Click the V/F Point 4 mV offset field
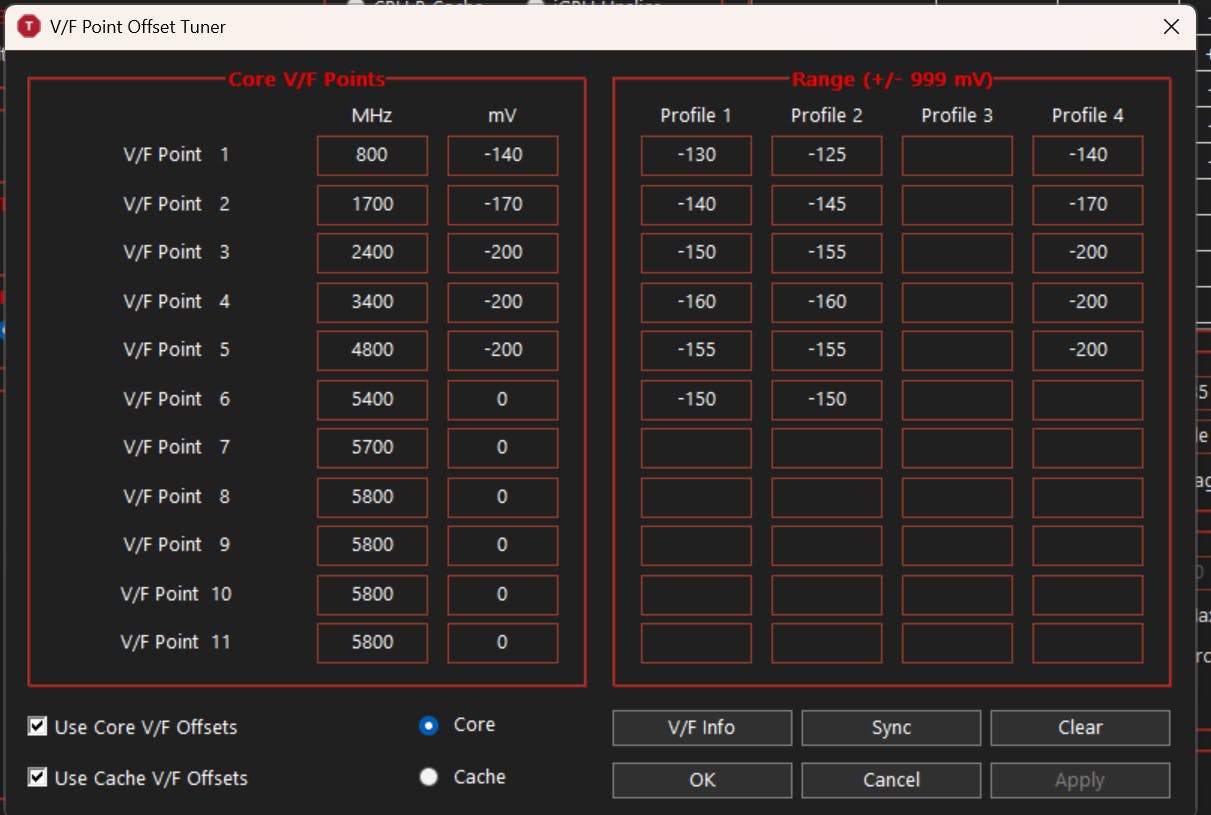This screenshot has height=815, width=1211. (502, 301)
